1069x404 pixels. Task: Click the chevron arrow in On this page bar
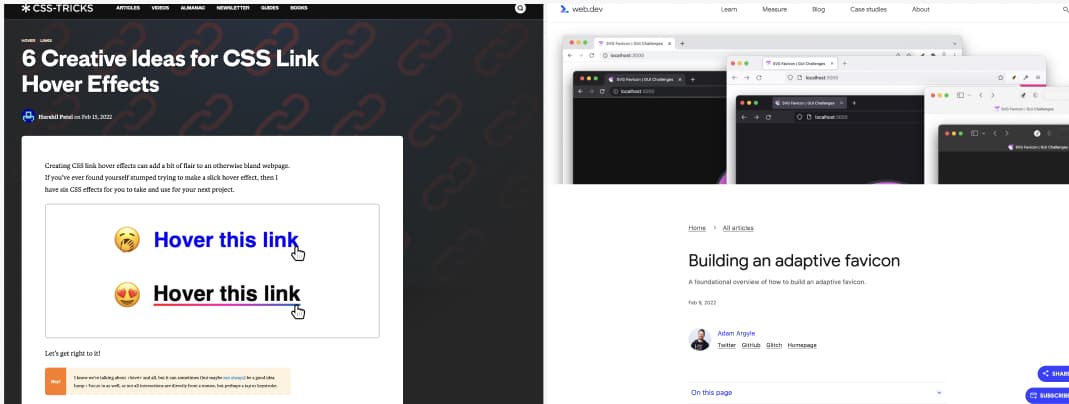(938, 393)
